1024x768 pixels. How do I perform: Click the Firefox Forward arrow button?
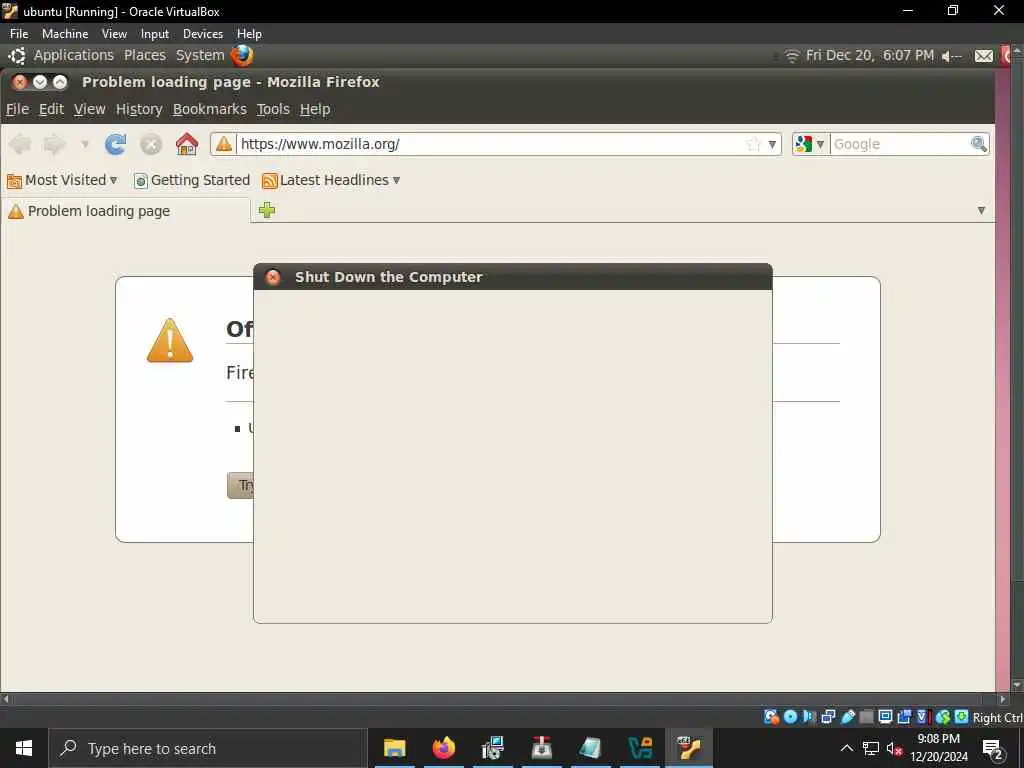[55, 144]
